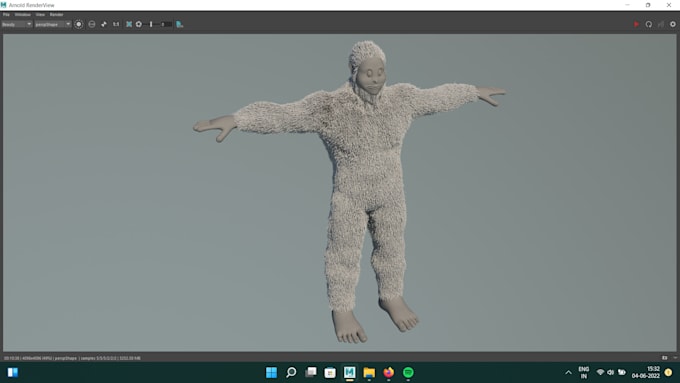The width and height of the screenshot is (680, 383).
Task: Toggle the alpha channel display icon
Action: click(92, 24)
